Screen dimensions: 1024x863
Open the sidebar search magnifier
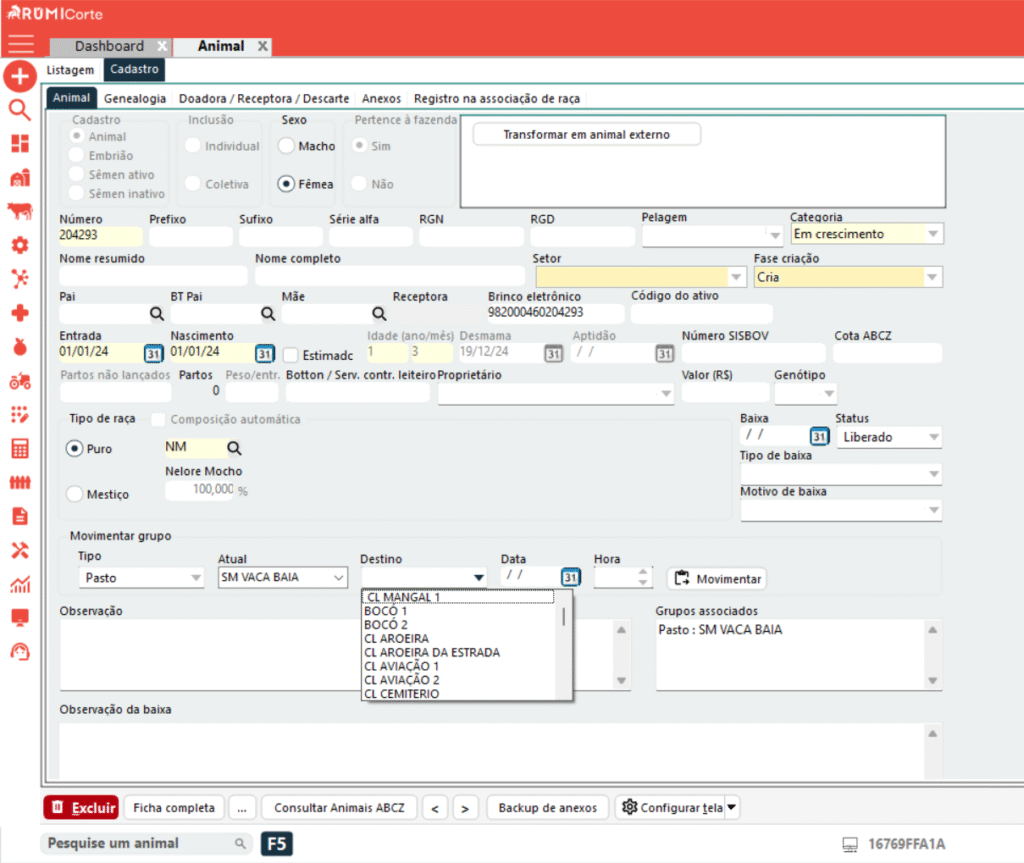pos(20,110)
